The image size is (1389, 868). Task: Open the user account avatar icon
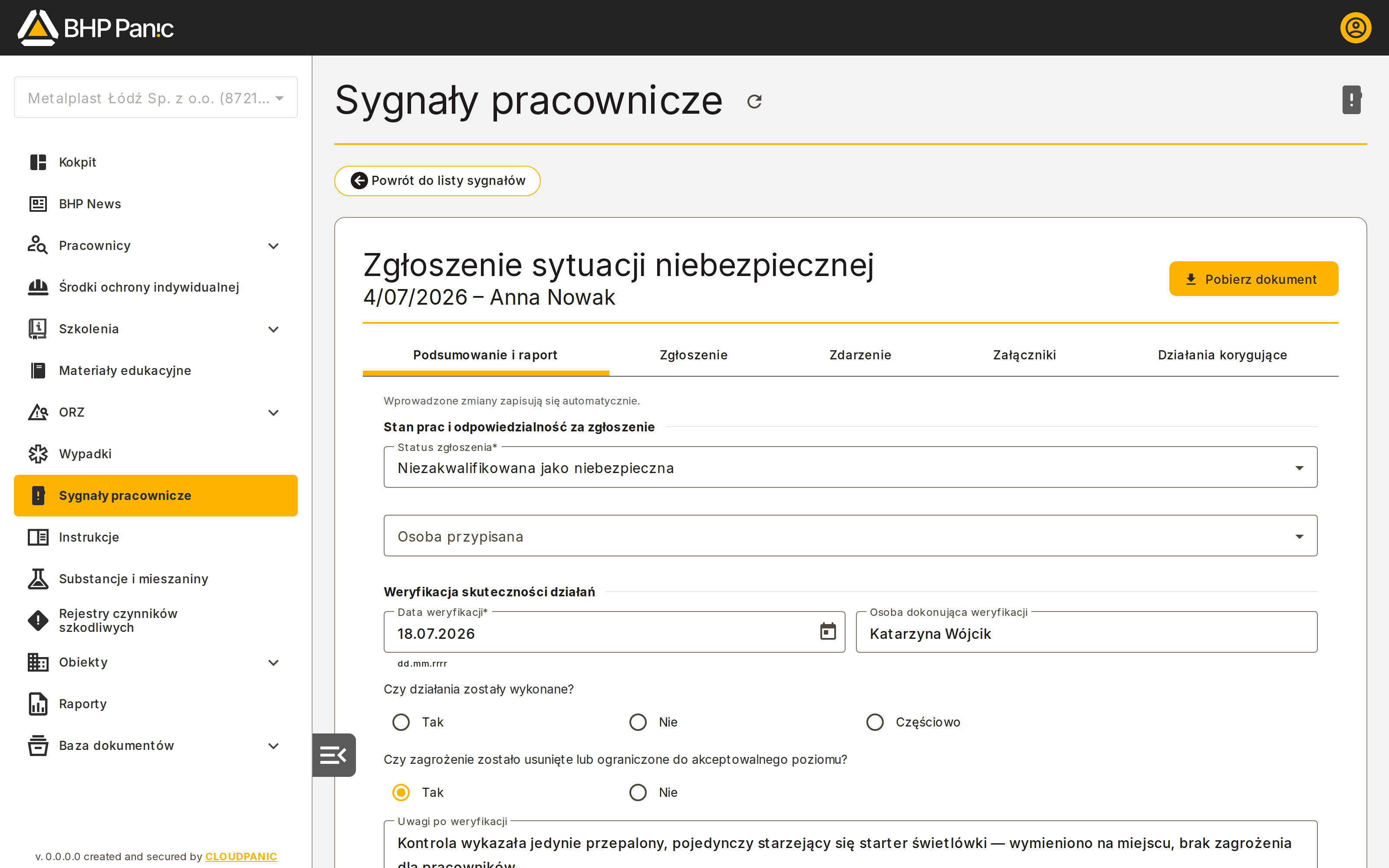click(x=1355, y=27)
